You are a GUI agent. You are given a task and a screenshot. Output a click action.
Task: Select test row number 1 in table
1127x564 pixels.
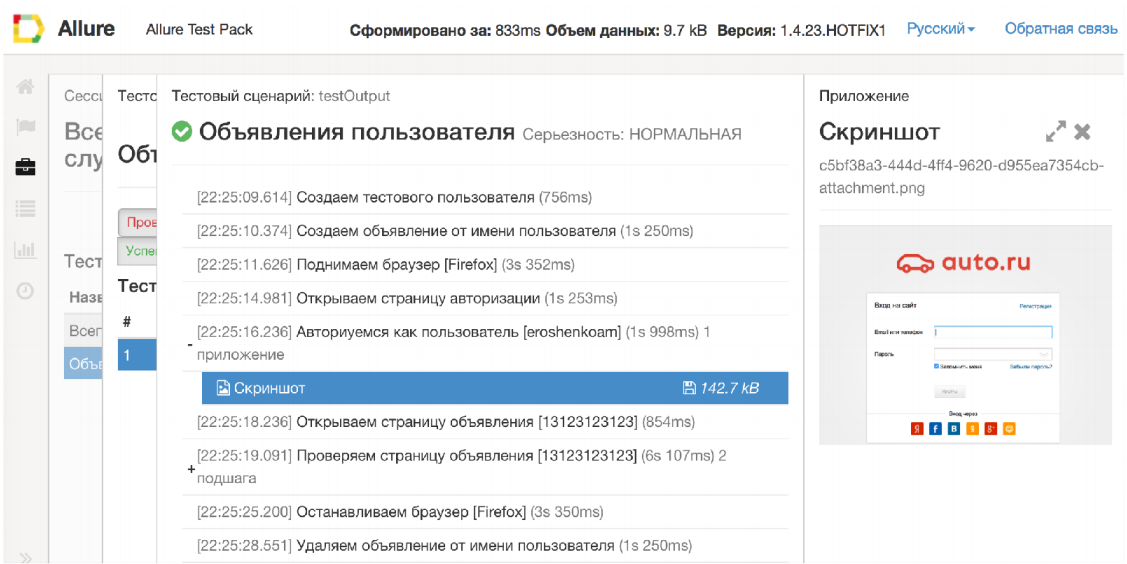[136, 354]
